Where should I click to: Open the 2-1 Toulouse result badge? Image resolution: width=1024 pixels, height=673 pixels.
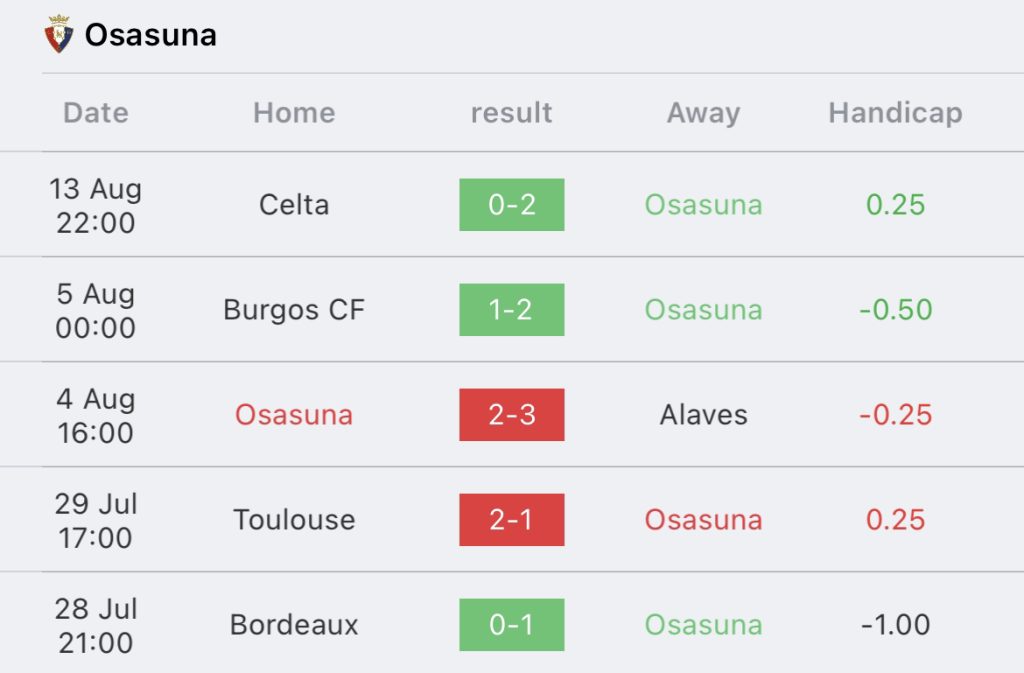(x=512, y=520)
